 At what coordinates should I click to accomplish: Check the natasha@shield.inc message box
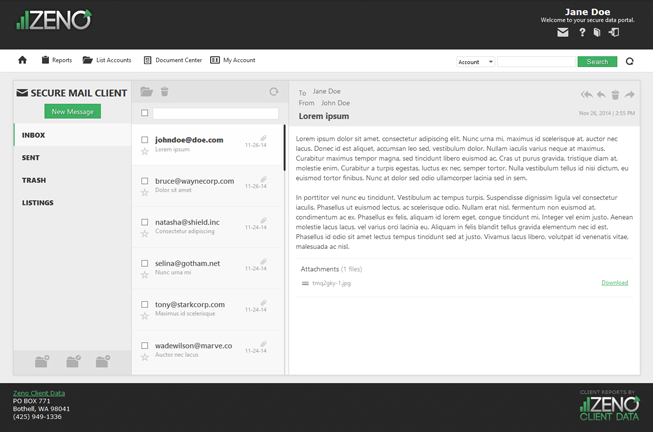(145, 222)
